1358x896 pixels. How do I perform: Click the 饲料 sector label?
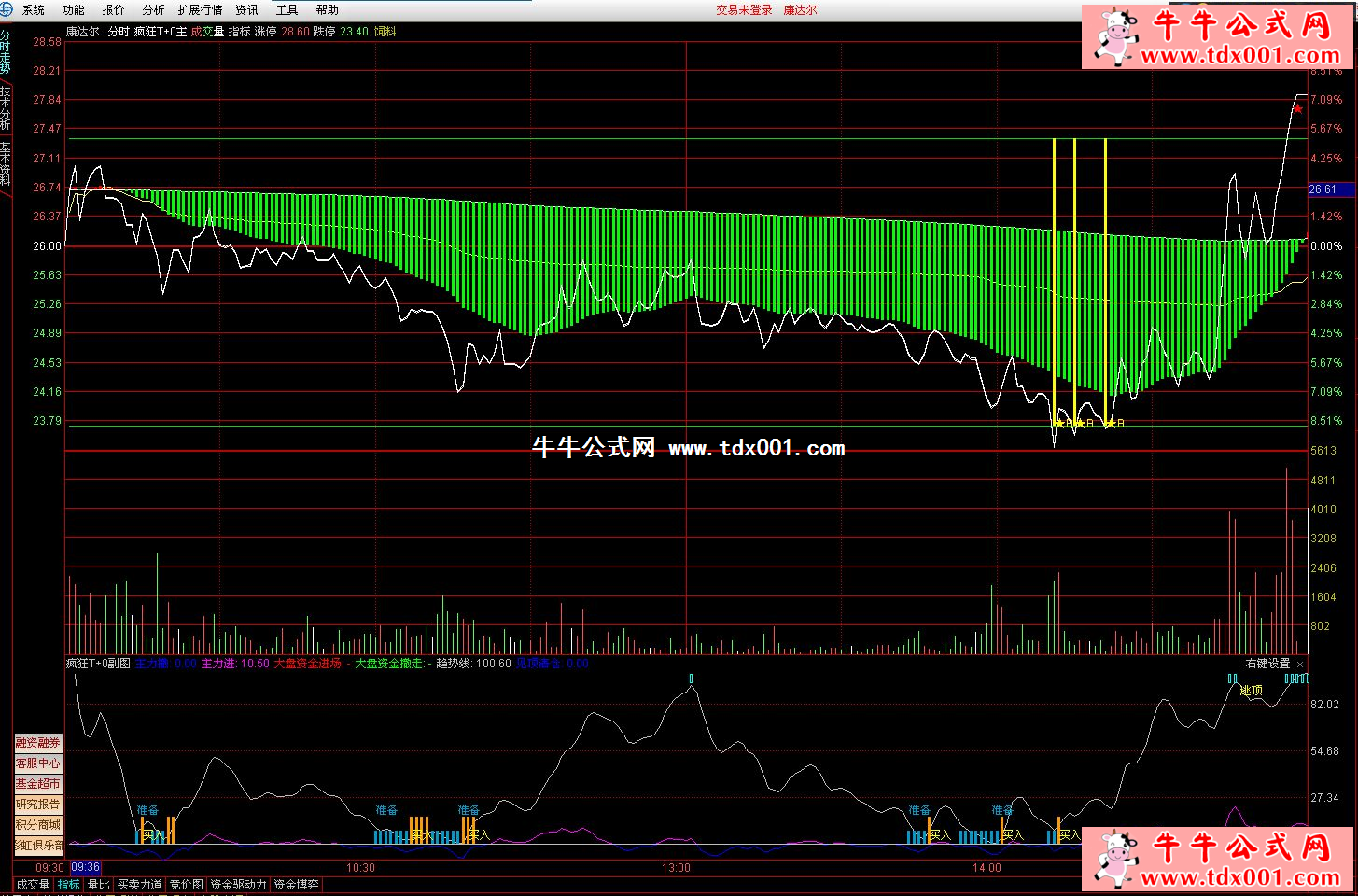click(x=385, y=32)
